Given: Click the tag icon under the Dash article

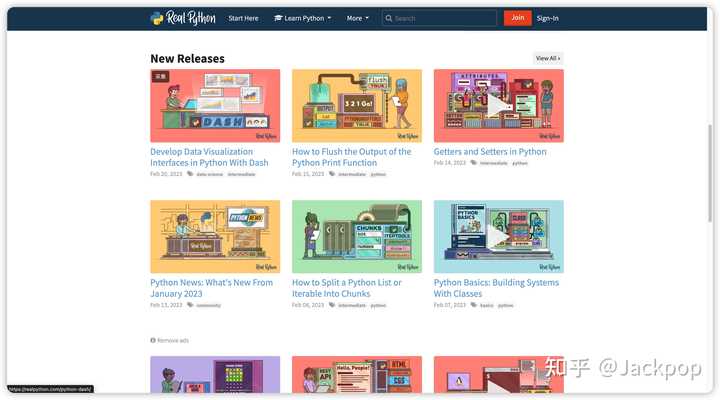Looking at the screenshot, I should 190,174.
